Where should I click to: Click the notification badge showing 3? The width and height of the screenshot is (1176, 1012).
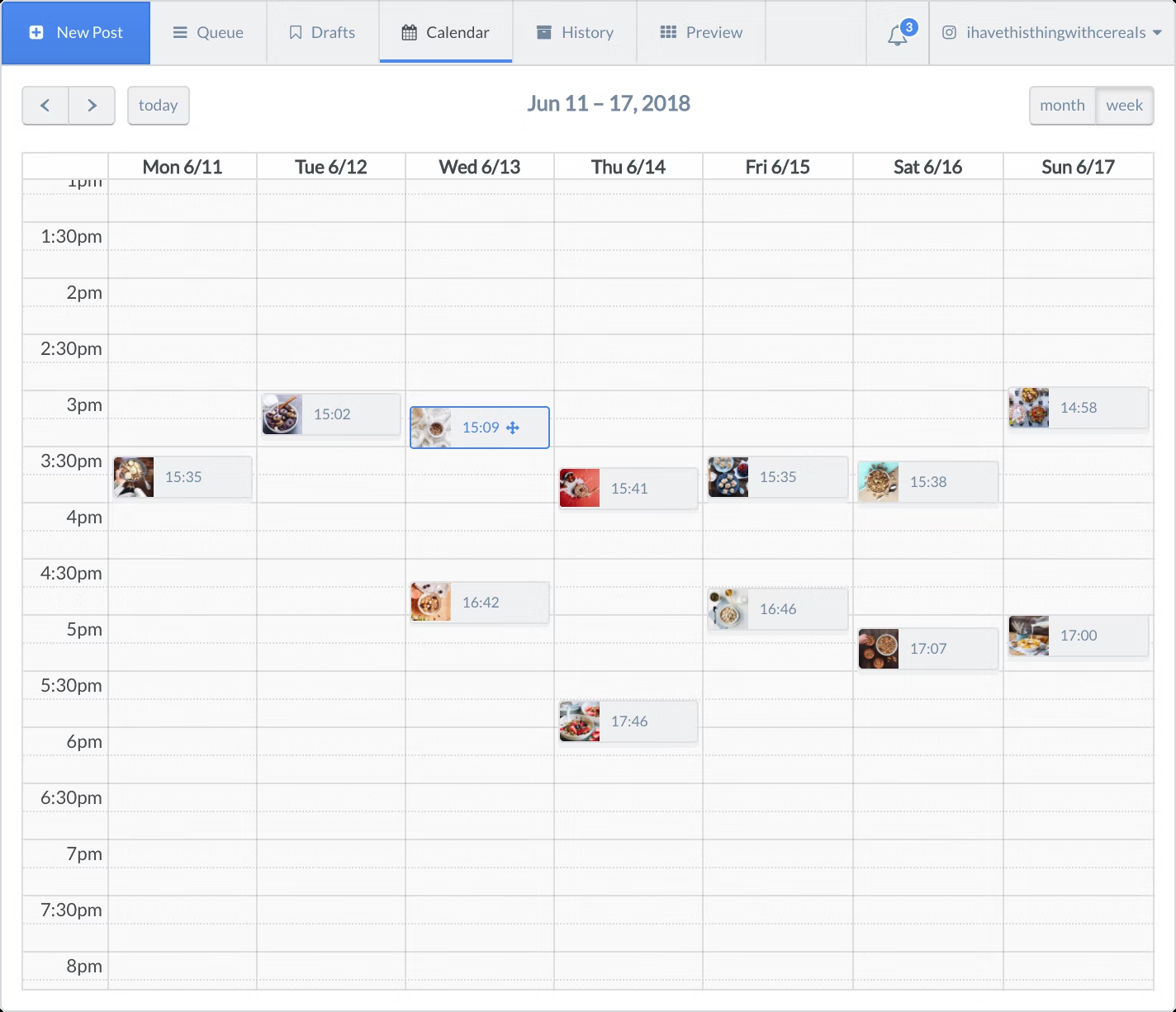tap(908, 27)
